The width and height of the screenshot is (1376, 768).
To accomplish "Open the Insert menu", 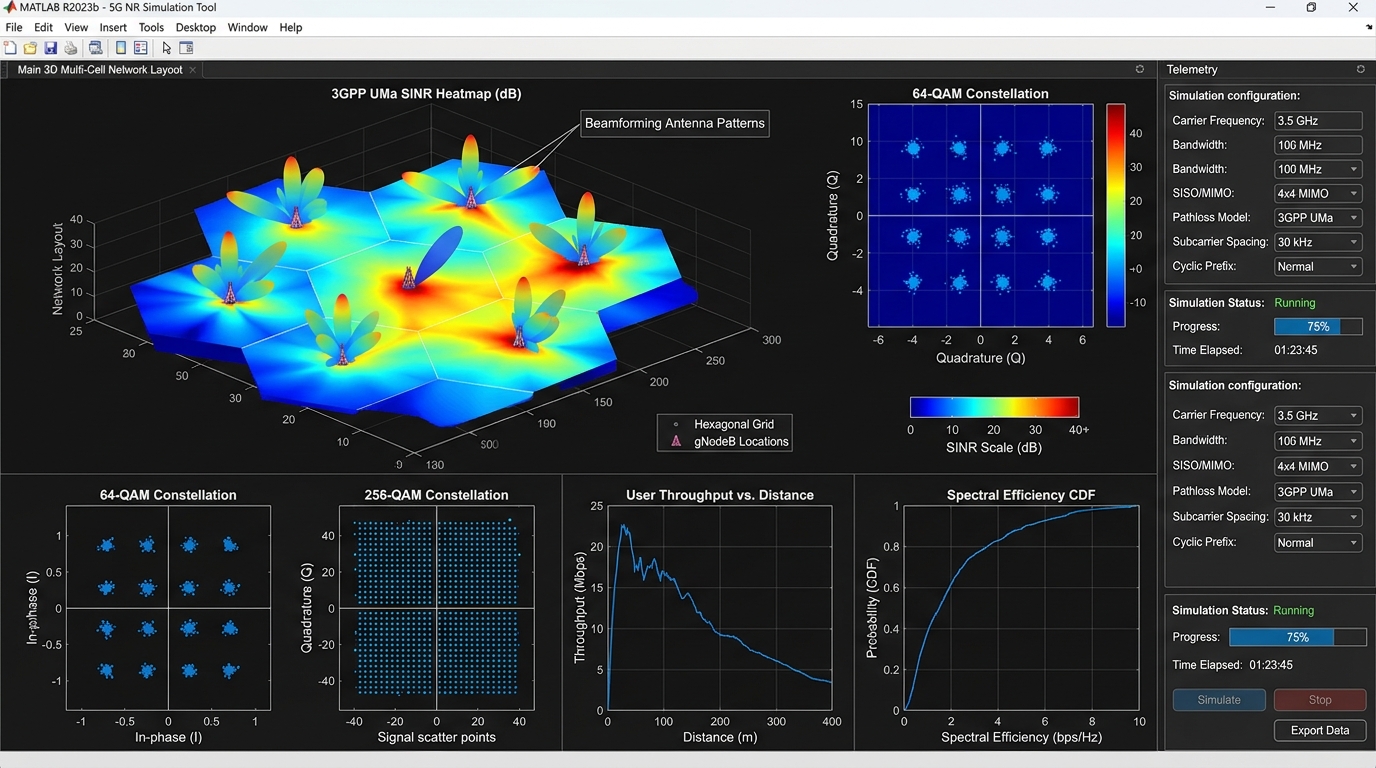I will [113, 28].
